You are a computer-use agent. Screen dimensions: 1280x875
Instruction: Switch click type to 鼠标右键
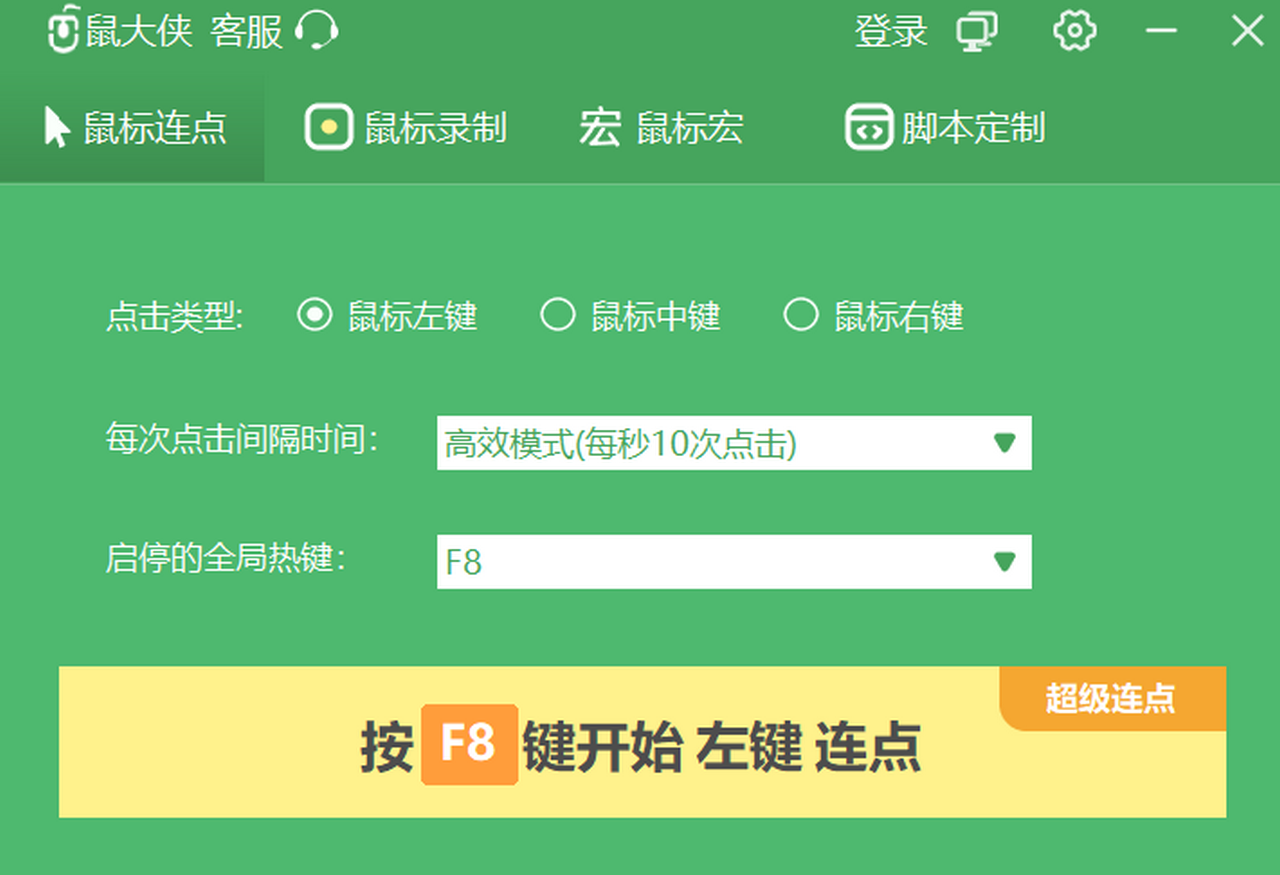(x=801, y=315)
